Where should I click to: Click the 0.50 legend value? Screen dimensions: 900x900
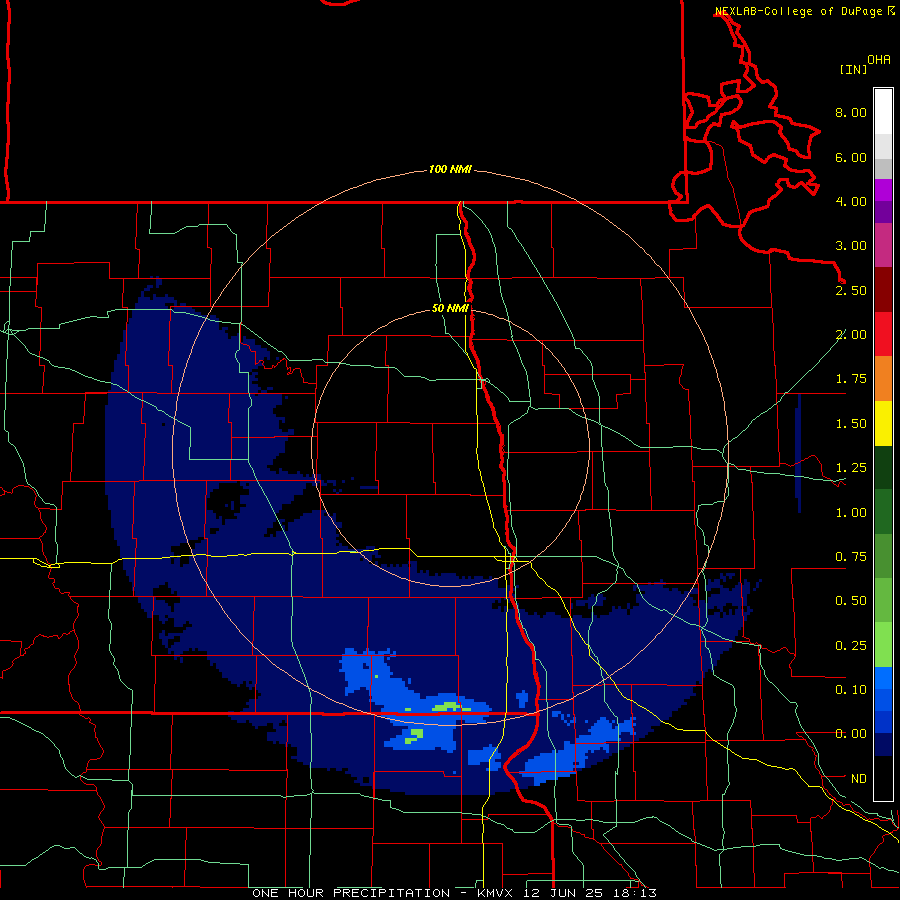851,601
